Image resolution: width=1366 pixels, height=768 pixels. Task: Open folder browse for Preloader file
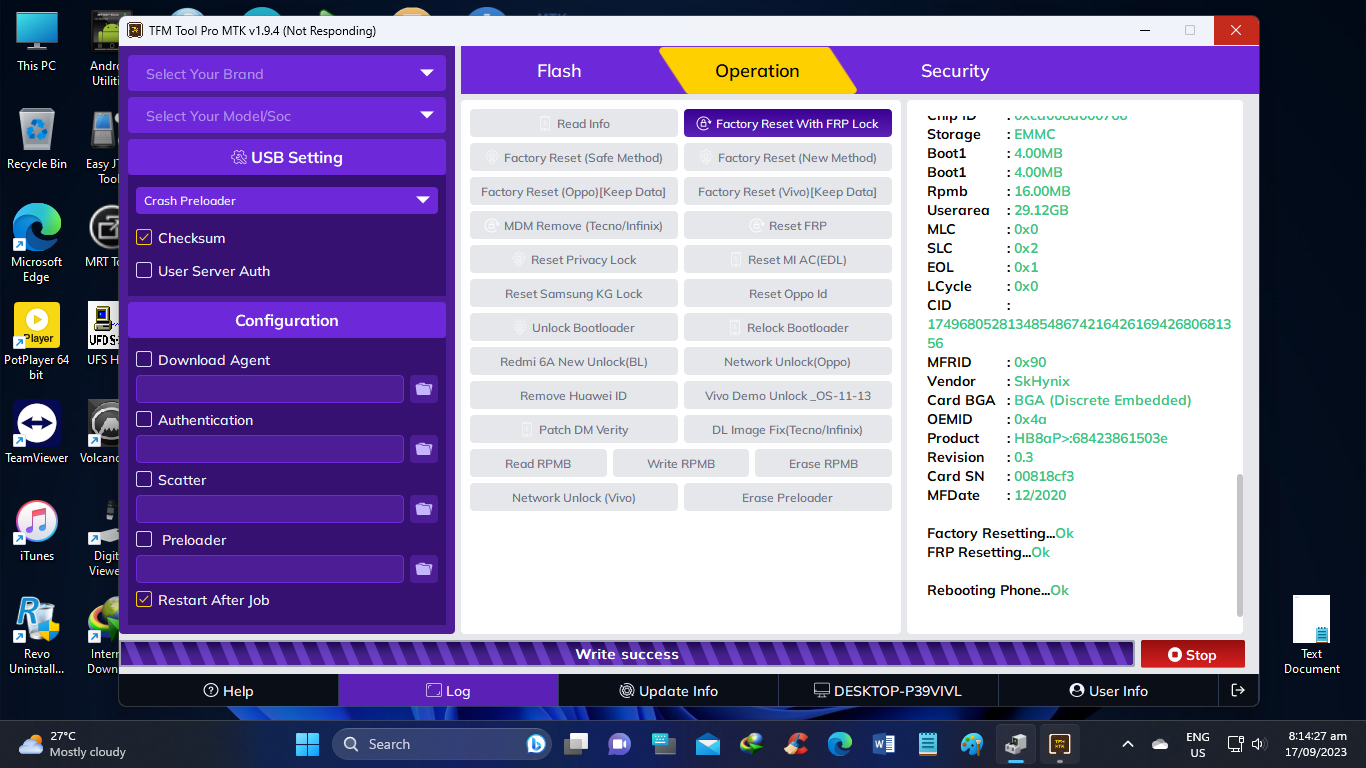click(424, 569)
